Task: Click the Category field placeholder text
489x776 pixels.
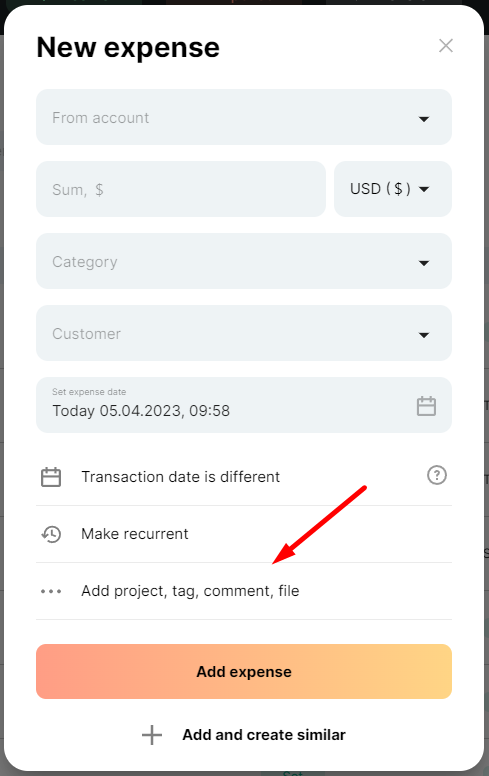Action: 85,262
